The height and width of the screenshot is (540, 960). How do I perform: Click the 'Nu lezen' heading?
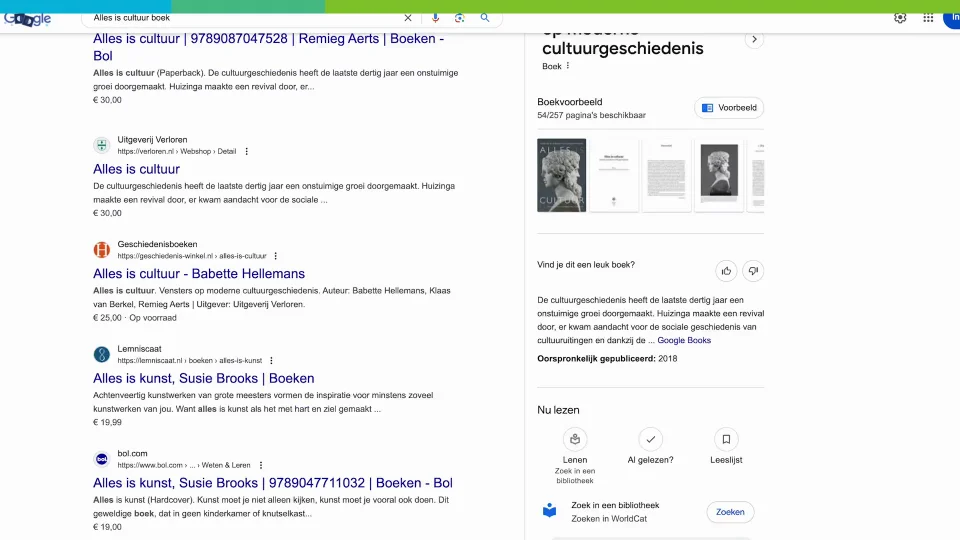click(x=558, y=410)
